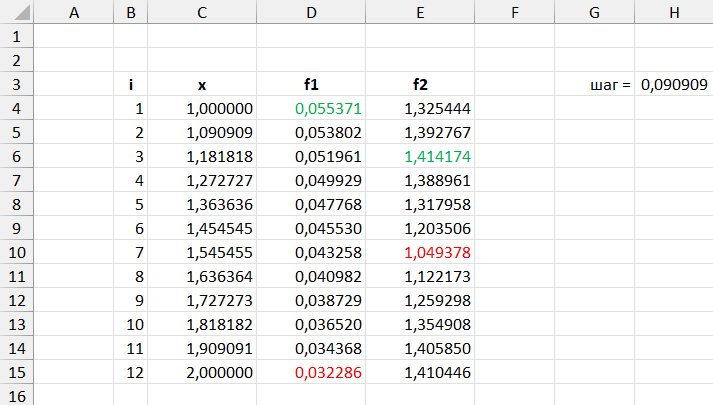Click the 'i' header cell

pyautogui.click(x=131, y=84)
